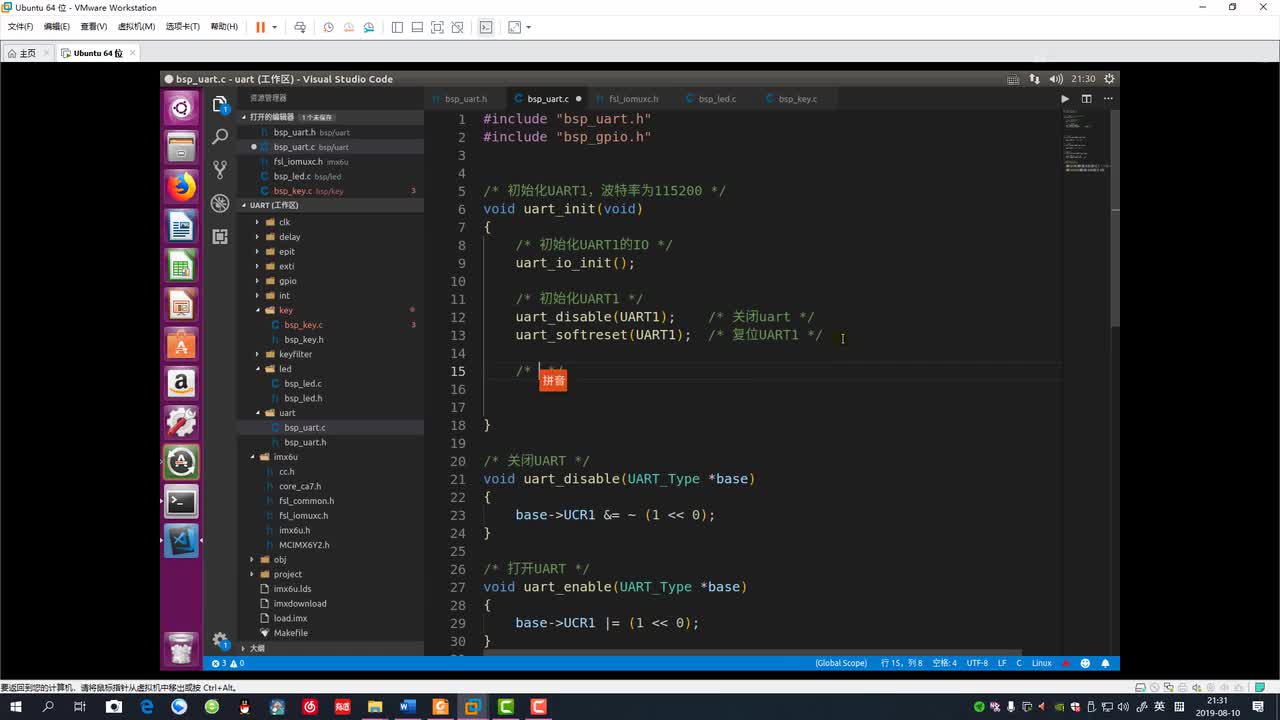
Task: Switch to bsp_uart.h editor tab
Action: pyautogui.click(x=465, y=99)
